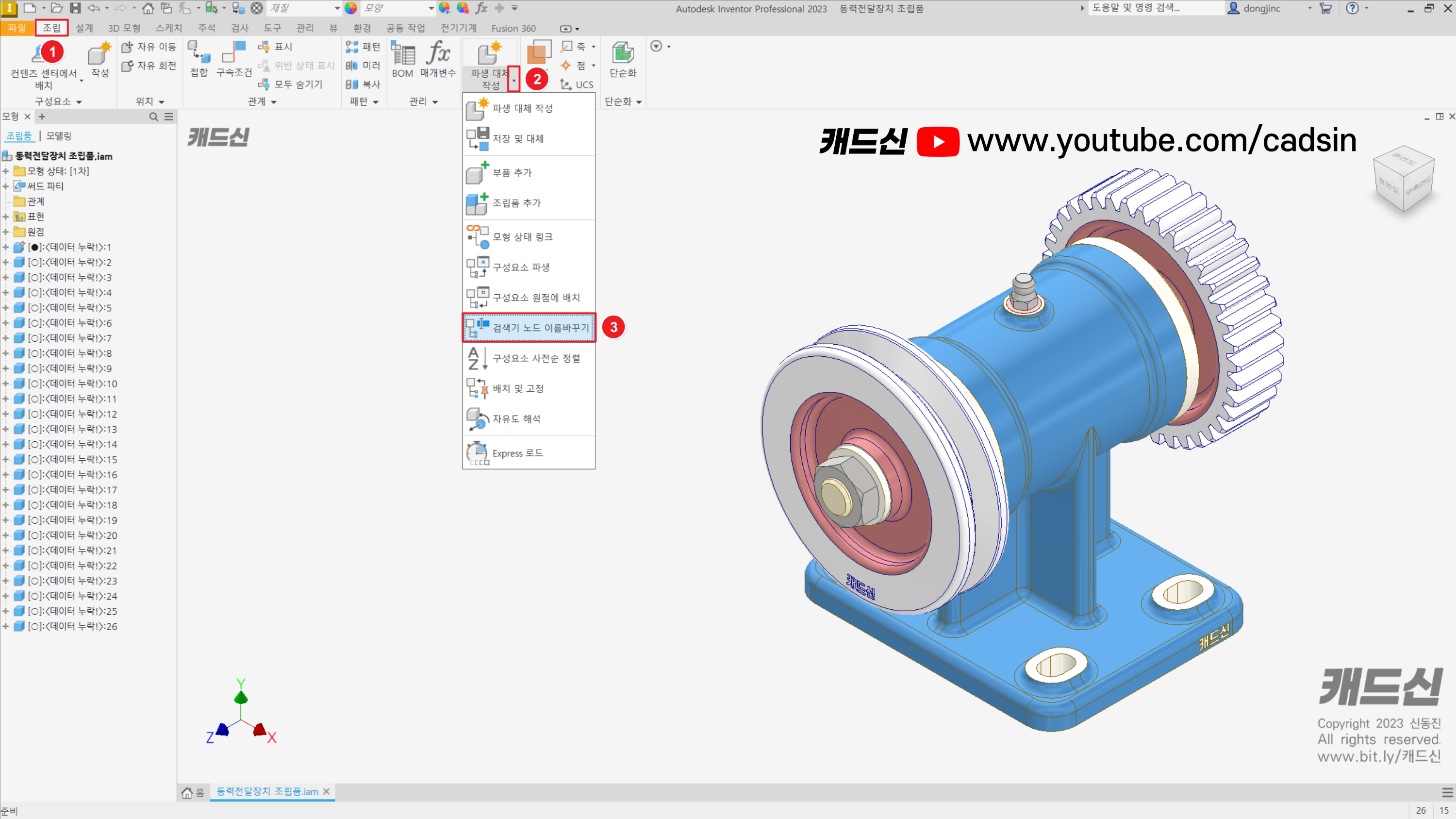Click the orange work plane icon
Screen dimensions: 1456x819
point(539,53)
